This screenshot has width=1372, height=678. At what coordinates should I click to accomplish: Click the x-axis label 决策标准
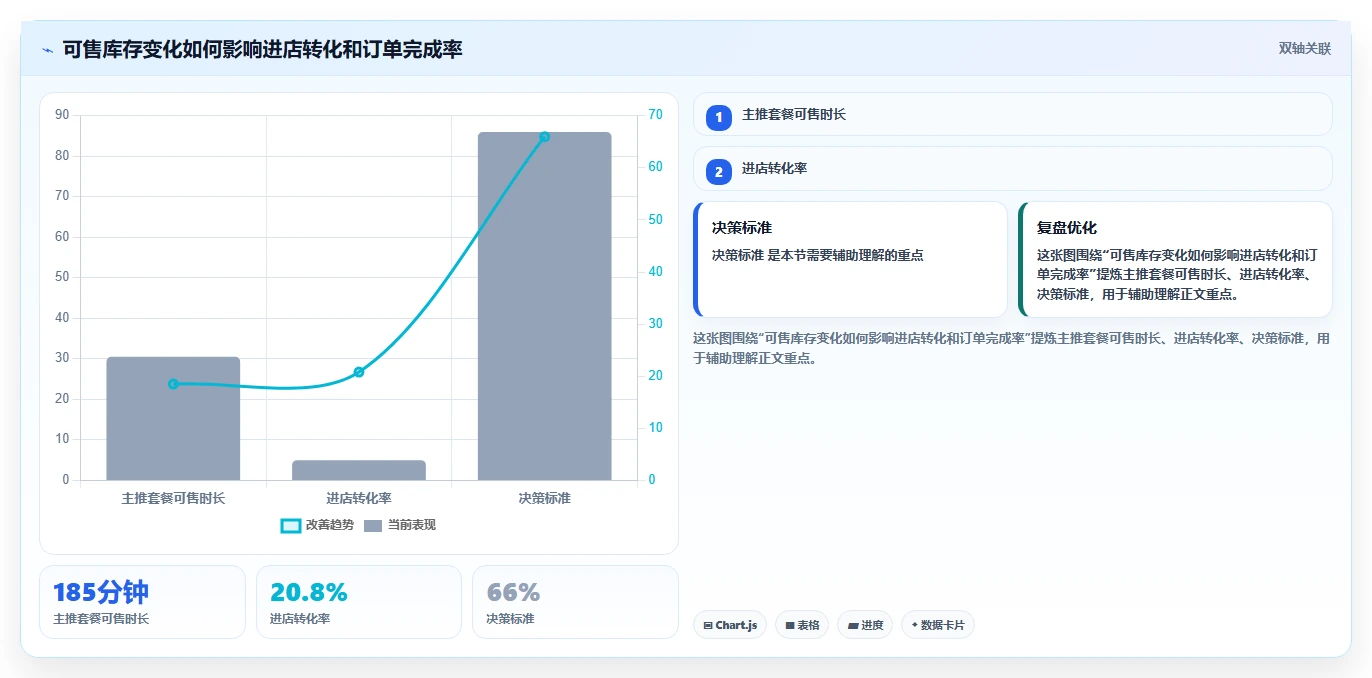[x=544, y=498]
